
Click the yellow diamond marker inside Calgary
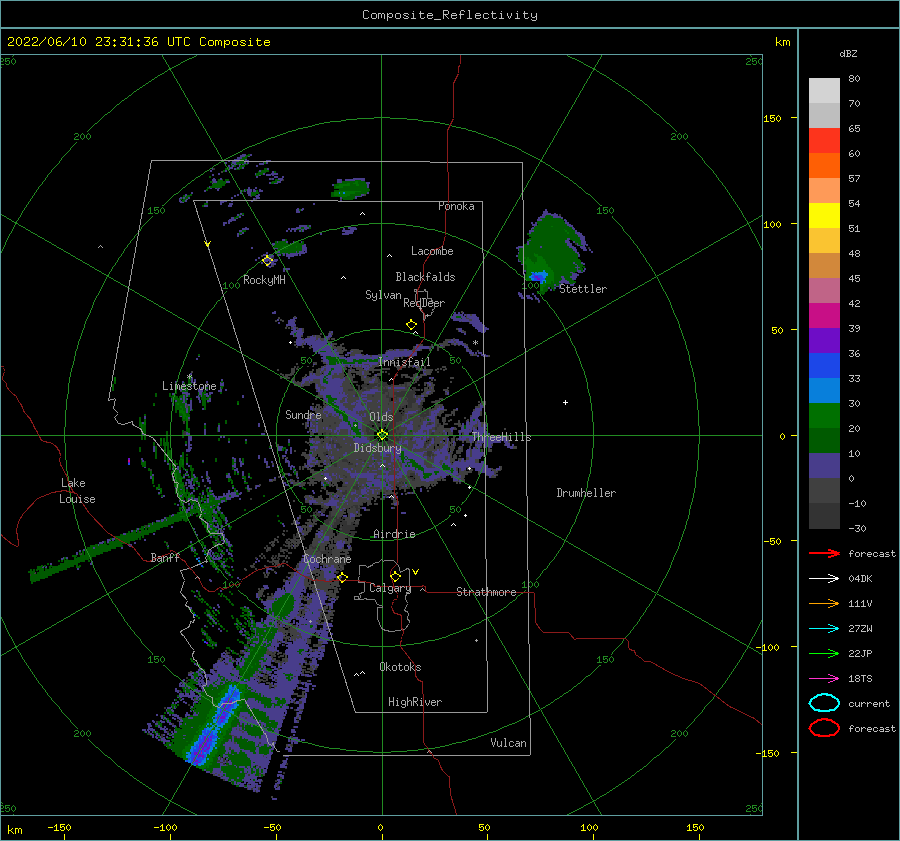point(395,576)
